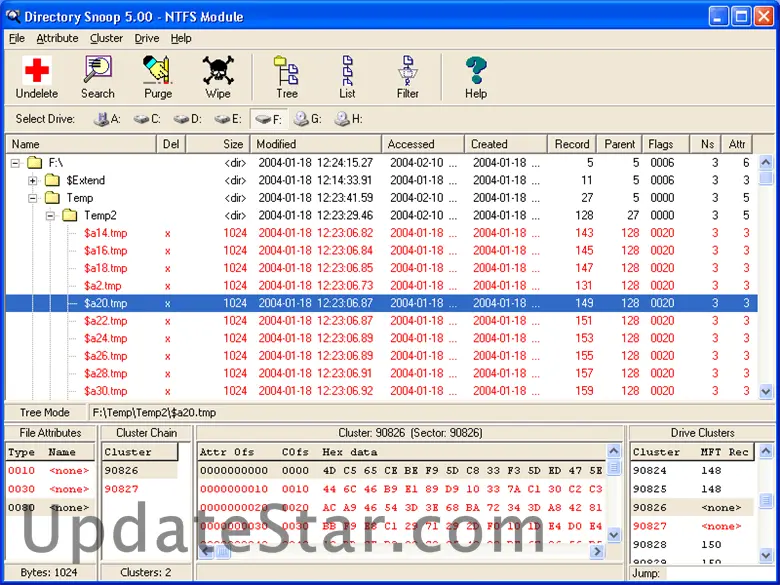Viewport: 780px width, 585px height.
Task: Select drive F:
Action: click(x=268, y=119)
